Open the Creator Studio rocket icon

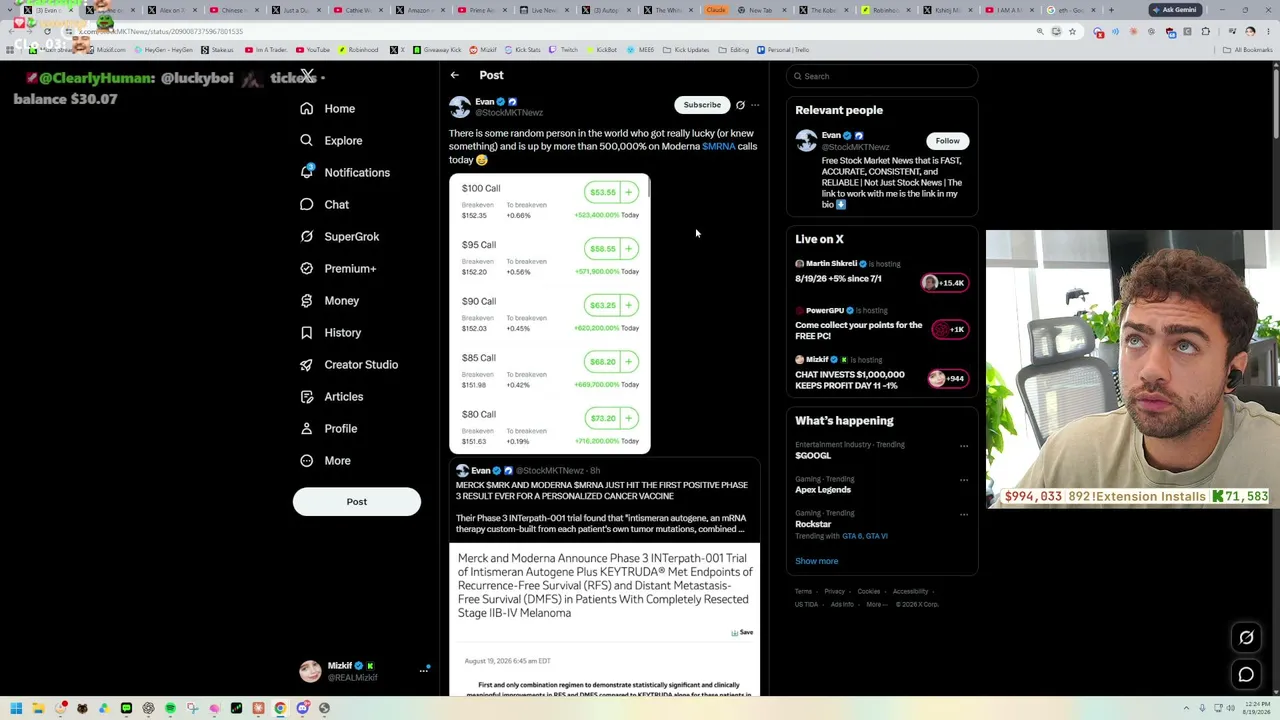307,365
